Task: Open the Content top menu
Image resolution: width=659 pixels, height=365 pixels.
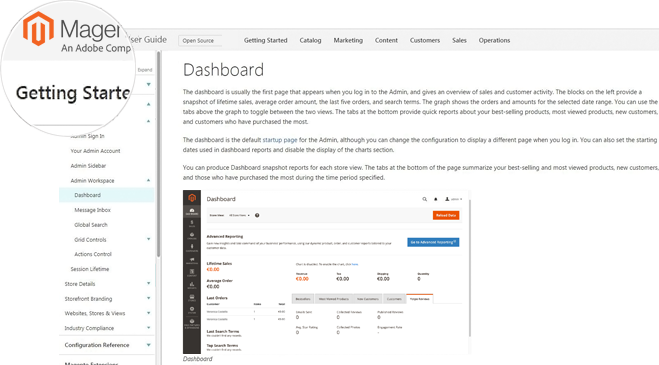Action: (x=386, y=40)
